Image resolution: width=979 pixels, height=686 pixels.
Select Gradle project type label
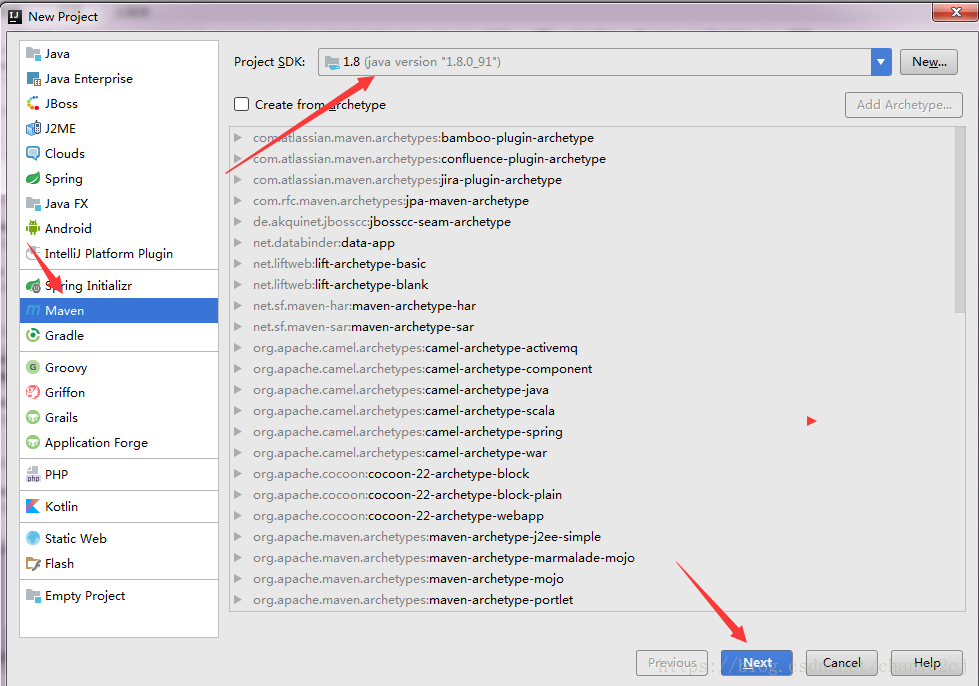coord(64,336)
